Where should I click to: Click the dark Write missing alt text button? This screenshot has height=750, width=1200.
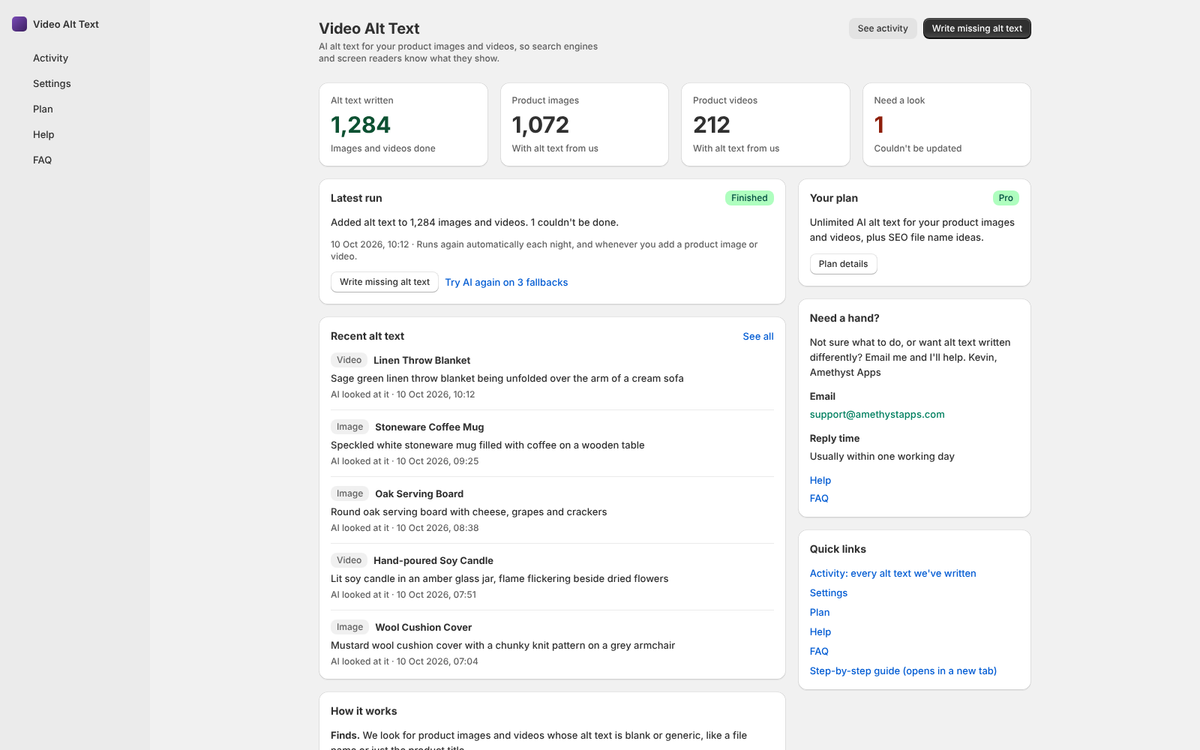(x=977, y=29)
